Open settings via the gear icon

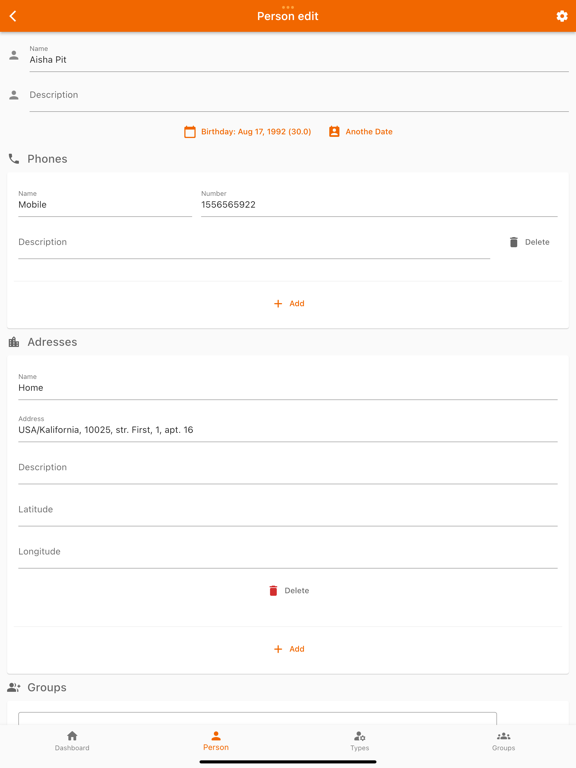click(562, 16)
